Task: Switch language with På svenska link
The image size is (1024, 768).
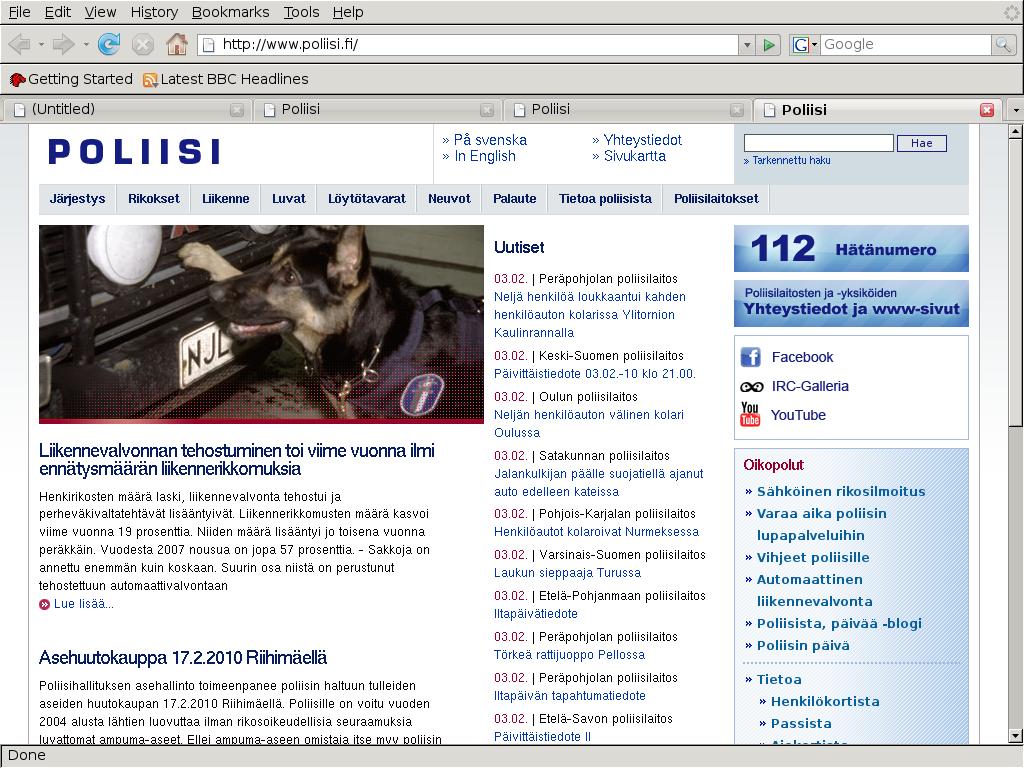Action: point(490,140)
